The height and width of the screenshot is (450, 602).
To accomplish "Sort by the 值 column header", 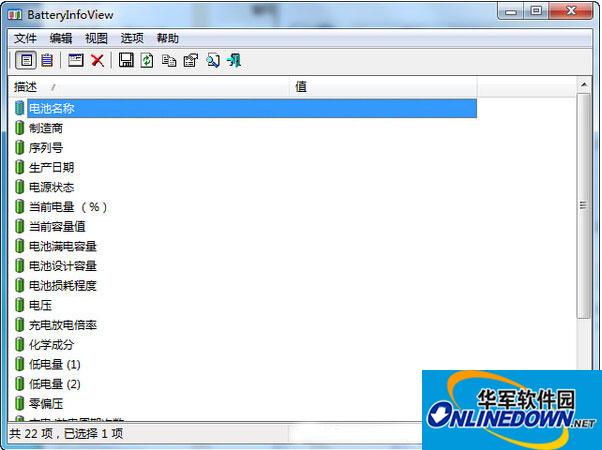I will pos(383,87).
